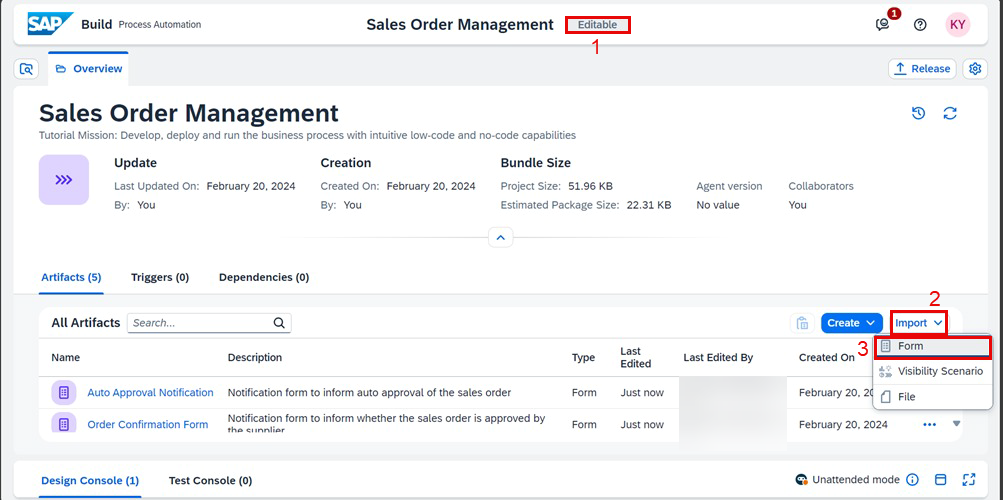The image size is (1003, 500).
Task: Switch to the Test Console (0) tab
Action: point(210,480)
